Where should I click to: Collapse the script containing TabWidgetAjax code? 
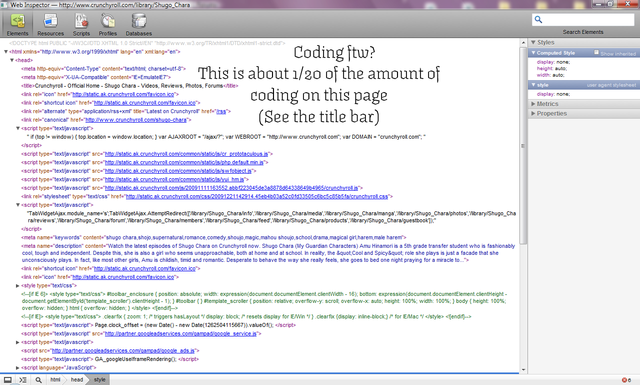click(x=18, y=205)
